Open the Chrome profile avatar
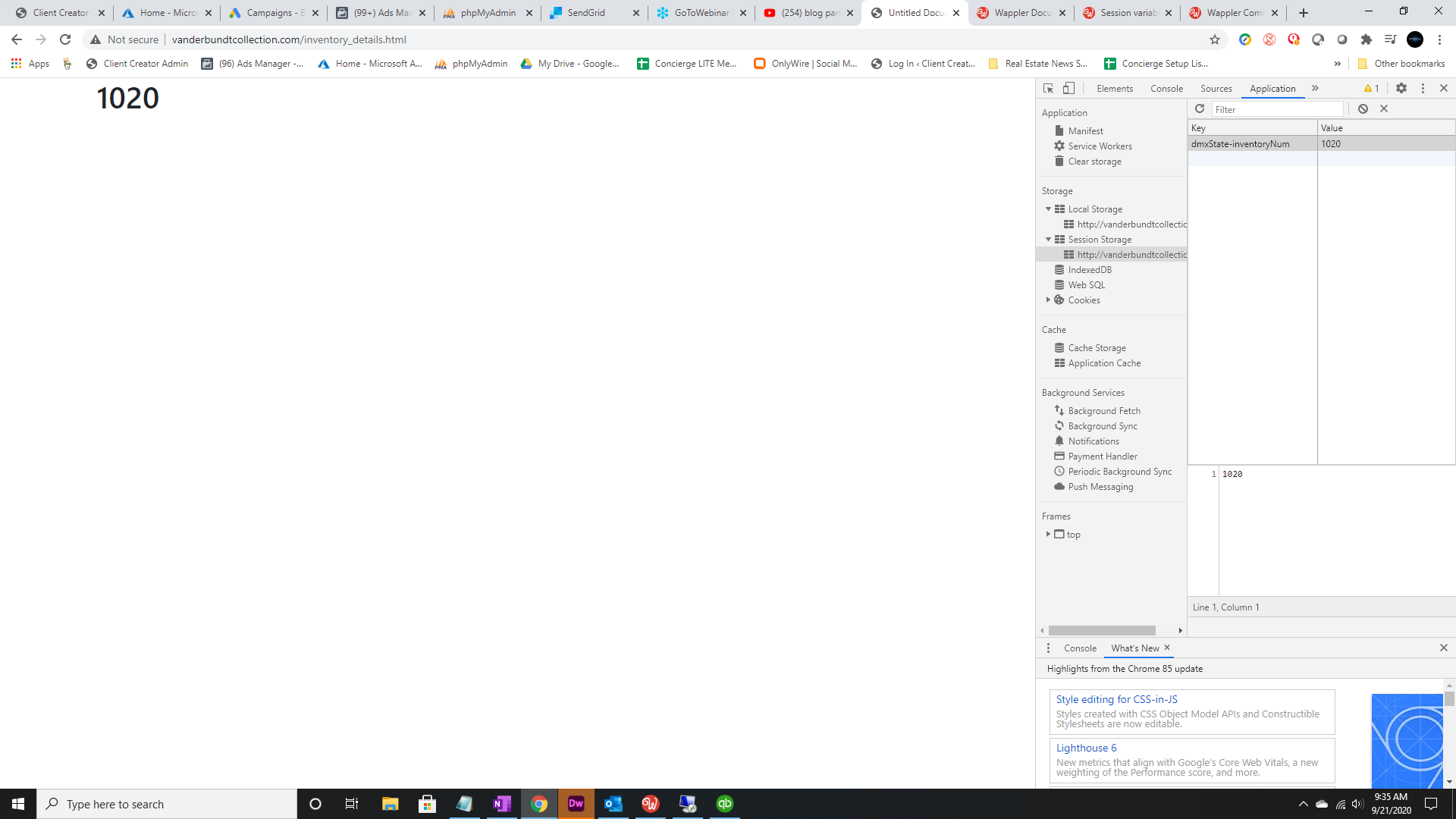 click(1415, 39)
